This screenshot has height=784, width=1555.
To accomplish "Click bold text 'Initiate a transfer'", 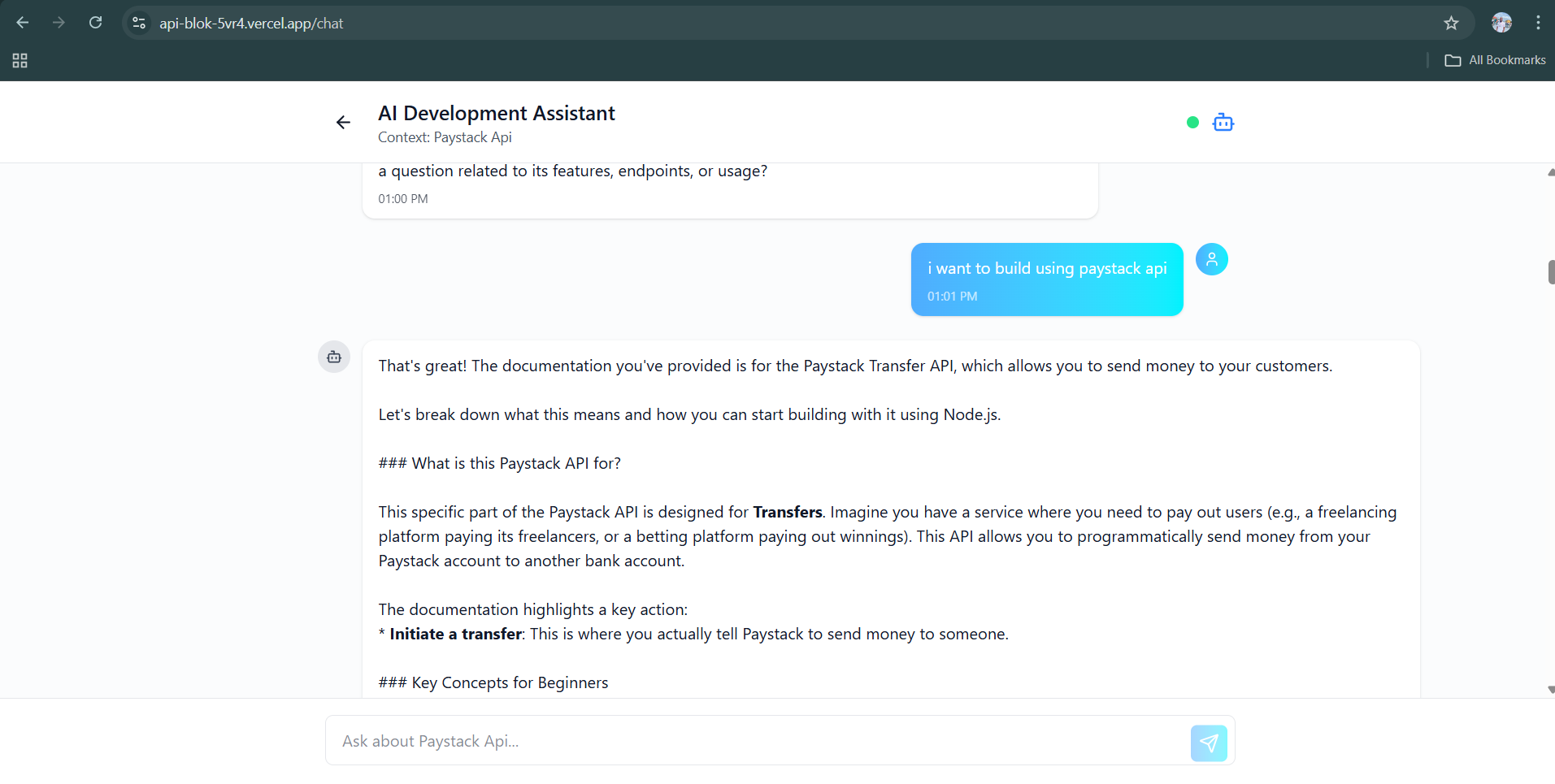I will 455,634.
